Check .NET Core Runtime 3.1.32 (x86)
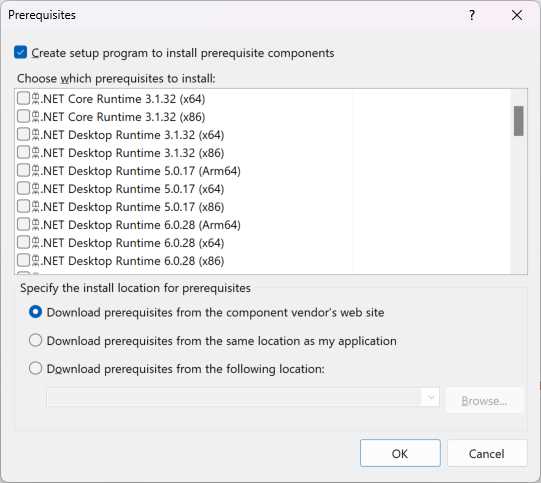Viewport: 541px width, 483px height. [23, 116]
